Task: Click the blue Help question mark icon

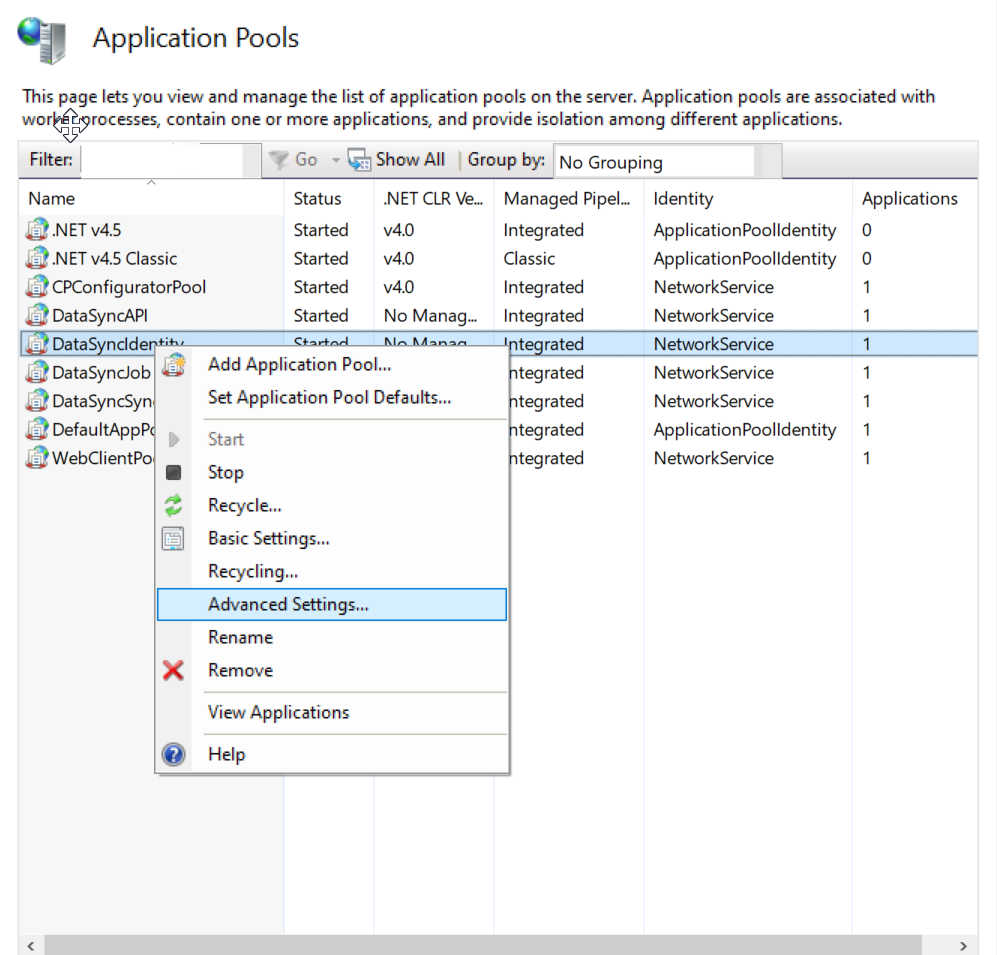Action: 174,755
